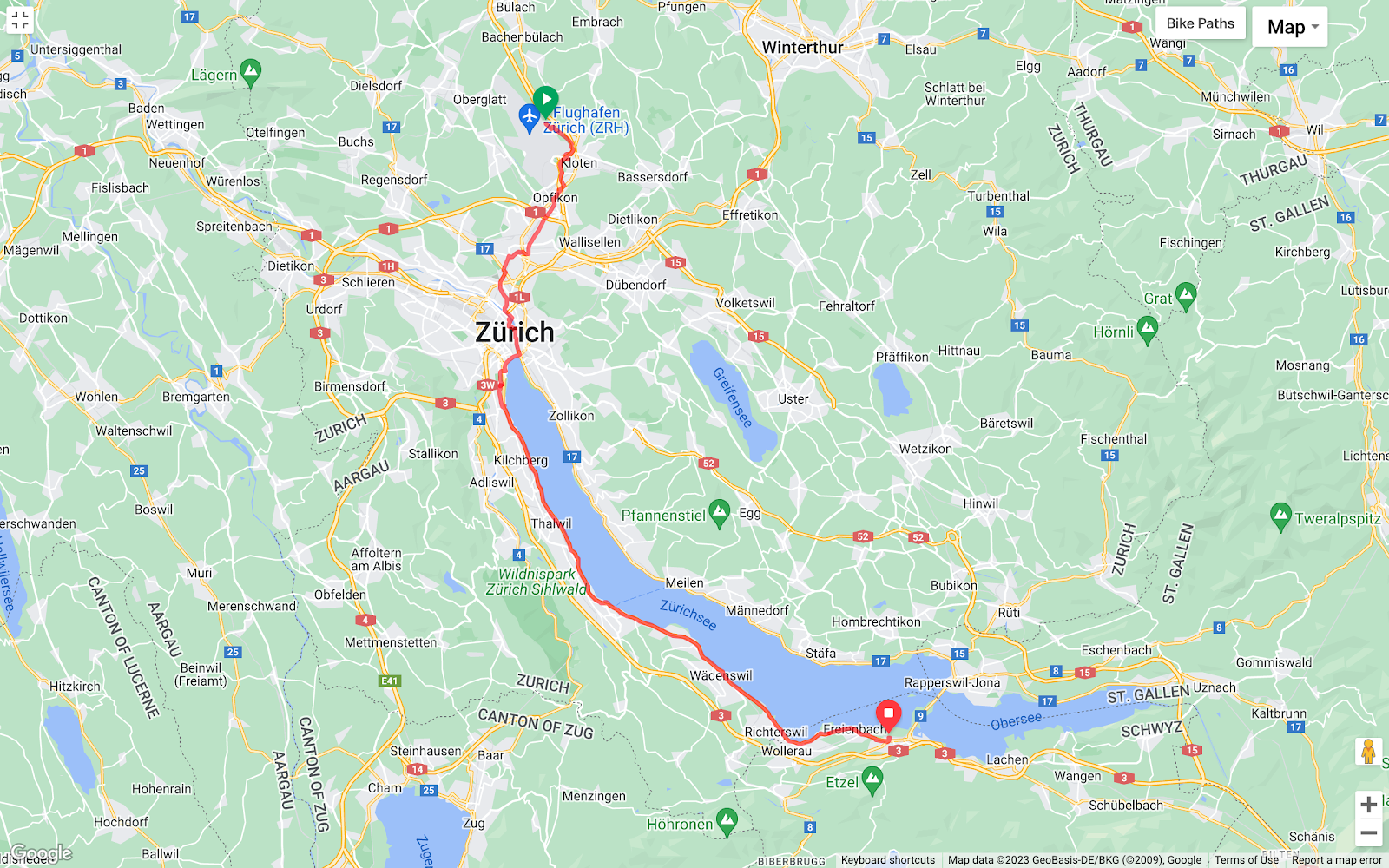1389x868 pixels.
Task: Zoom out on the map
Action: pos(1368,833)
